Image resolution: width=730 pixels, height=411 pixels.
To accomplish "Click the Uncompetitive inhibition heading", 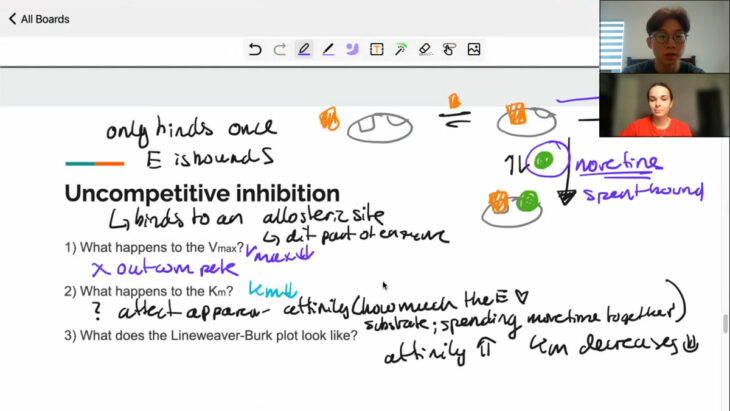I will 202,193.
